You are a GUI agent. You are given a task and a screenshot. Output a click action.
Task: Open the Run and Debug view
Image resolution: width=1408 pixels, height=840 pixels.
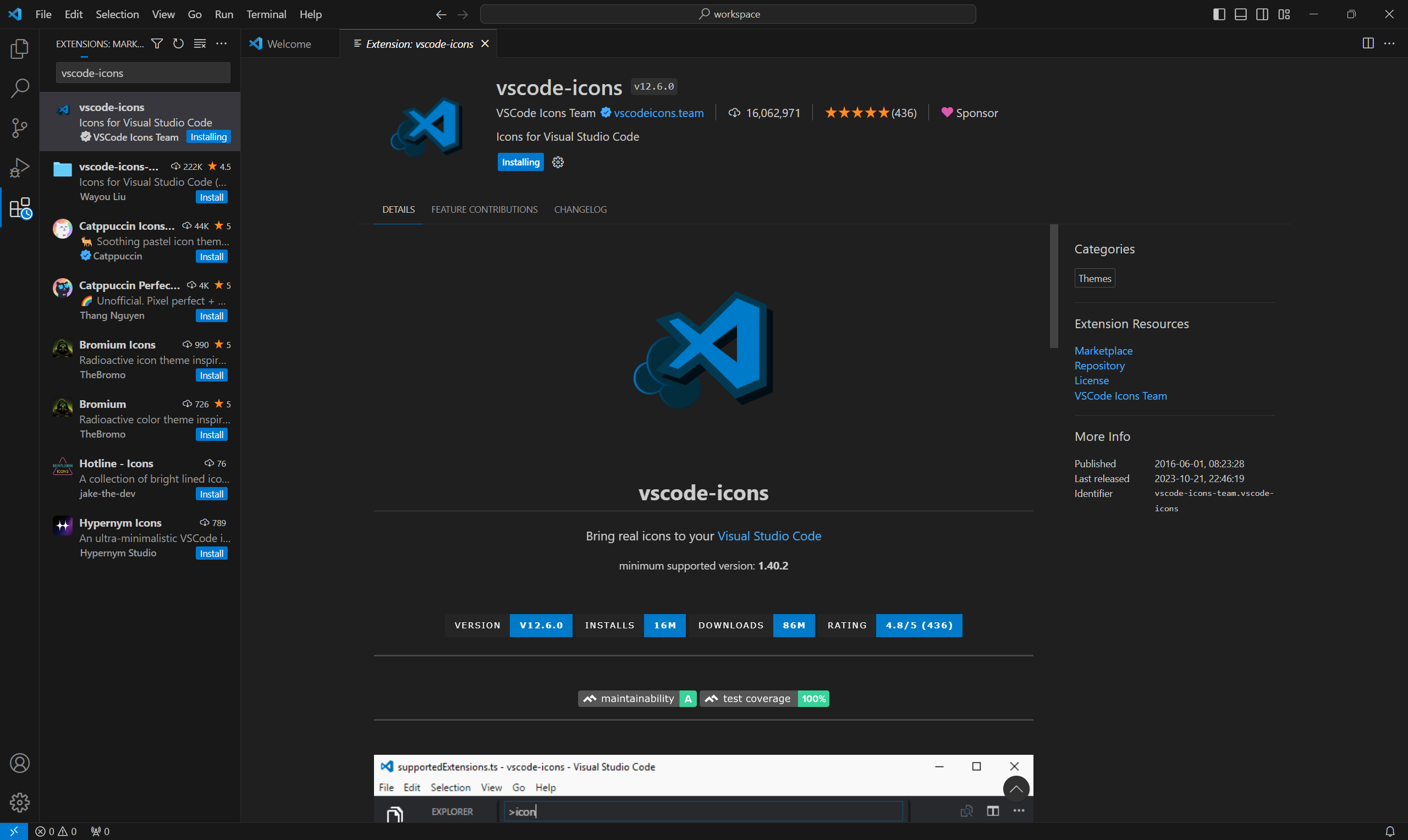click(x=20, y=168)
